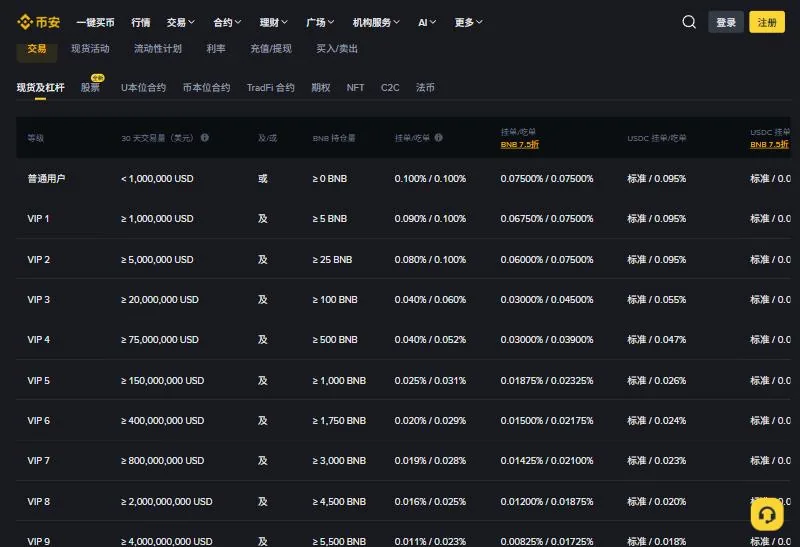Image resolution: width=800 pixels, height=547 pixels.
Task: Select NFT sub-tab
Action: pyautogui.click(x=356, y=88)
